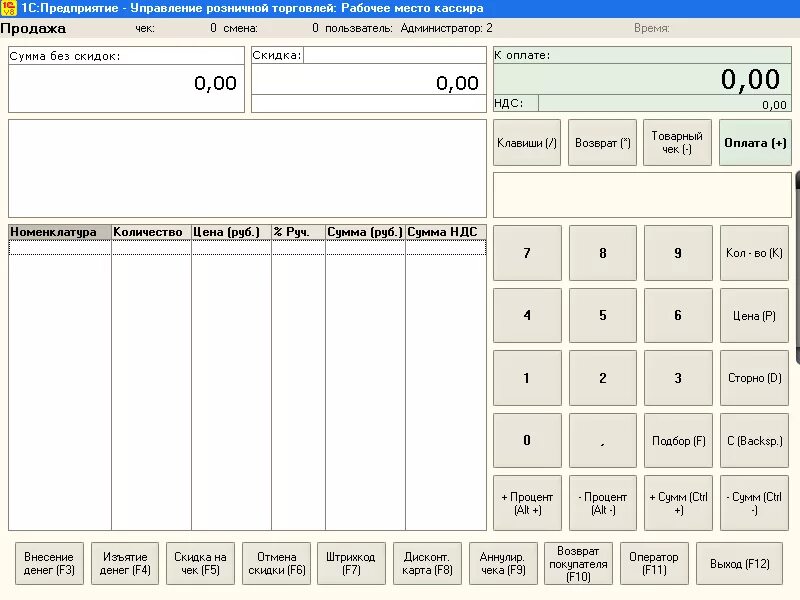Click the % Руч. column header
Viewport: 800px width, 600px height.
click(x=298, y=232)
